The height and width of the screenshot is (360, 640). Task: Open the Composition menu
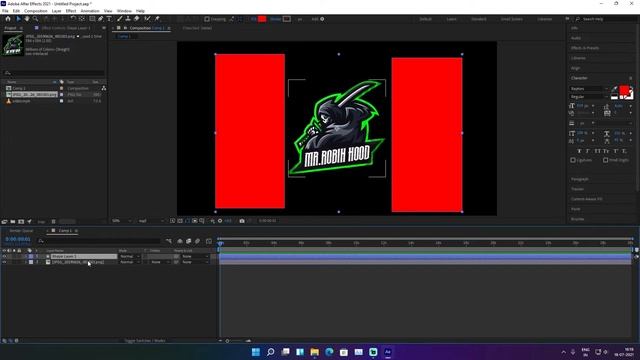(x=36, y=11)
